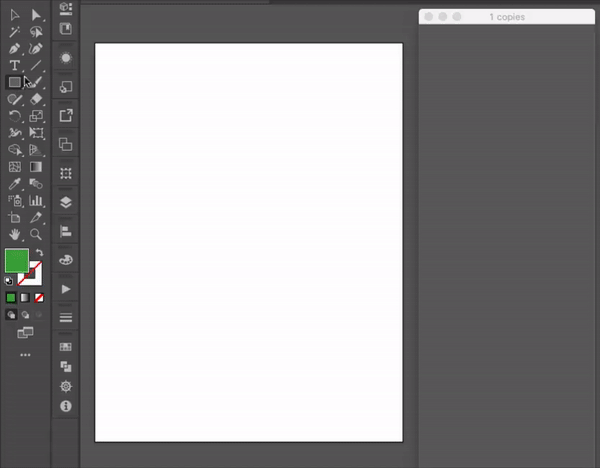The height and width of the screenshot is (468, 600).
Task: Select the Rectangle tool
Action: [x=15, y=82]
